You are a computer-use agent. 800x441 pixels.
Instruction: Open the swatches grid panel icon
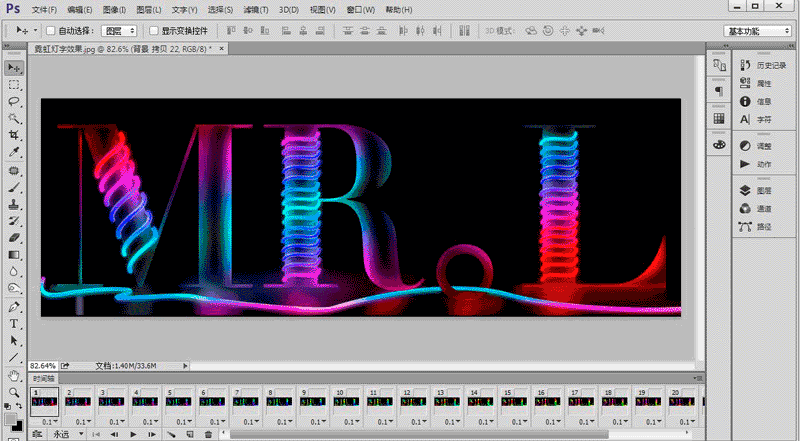[x=719, y=118]
